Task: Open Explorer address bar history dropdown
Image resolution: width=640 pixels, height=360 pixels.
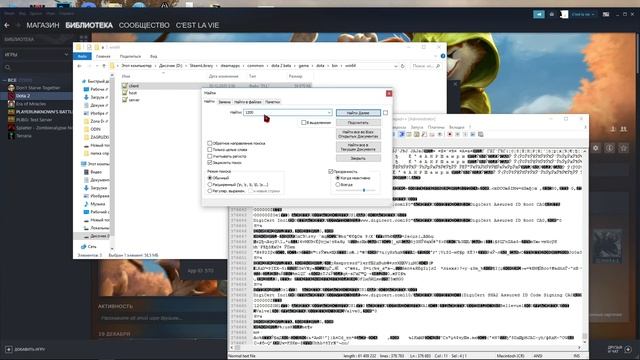Action: (396, 66)
